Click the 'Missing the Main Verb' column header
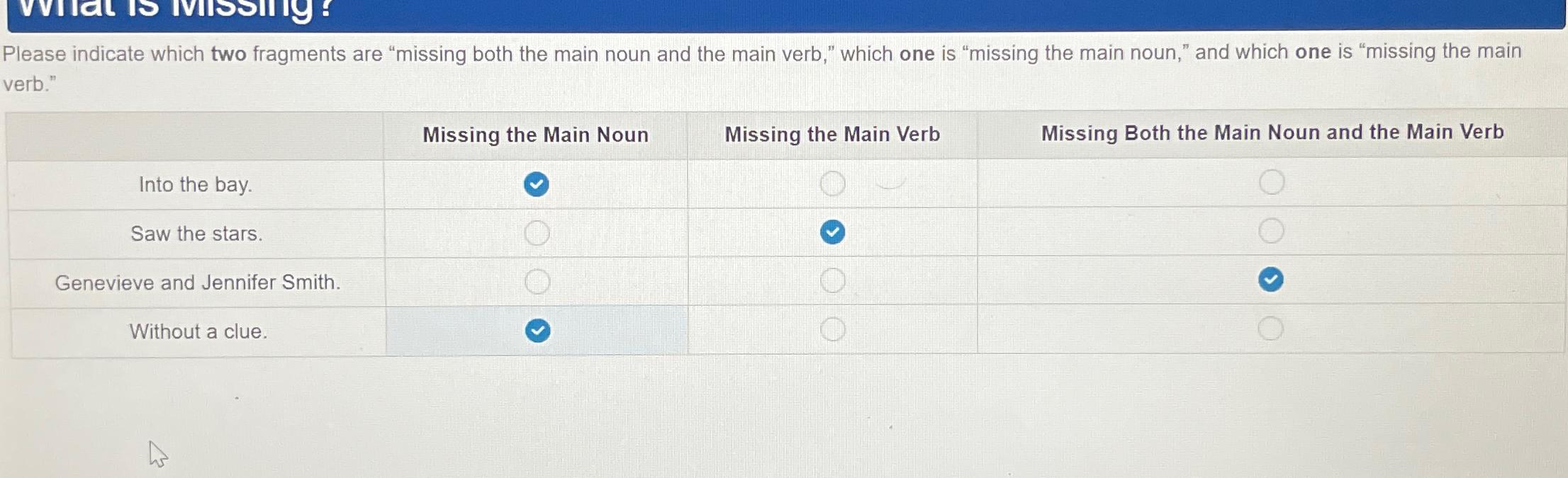Viewport: 1568px width, 478px height. pos(832,134)
